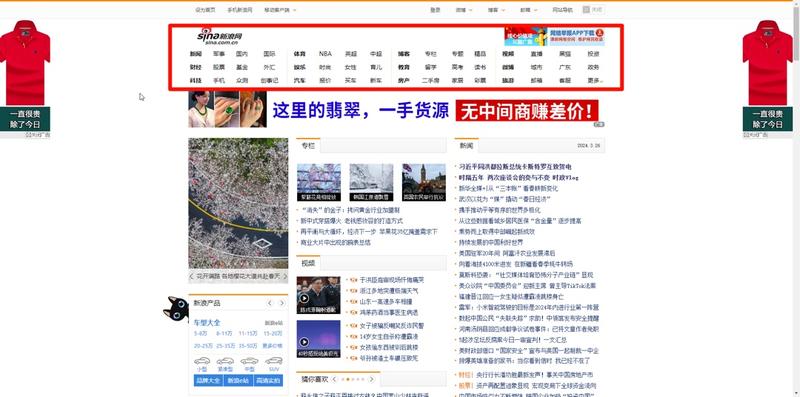Go to next slide in photo carousel

(285, 276)
